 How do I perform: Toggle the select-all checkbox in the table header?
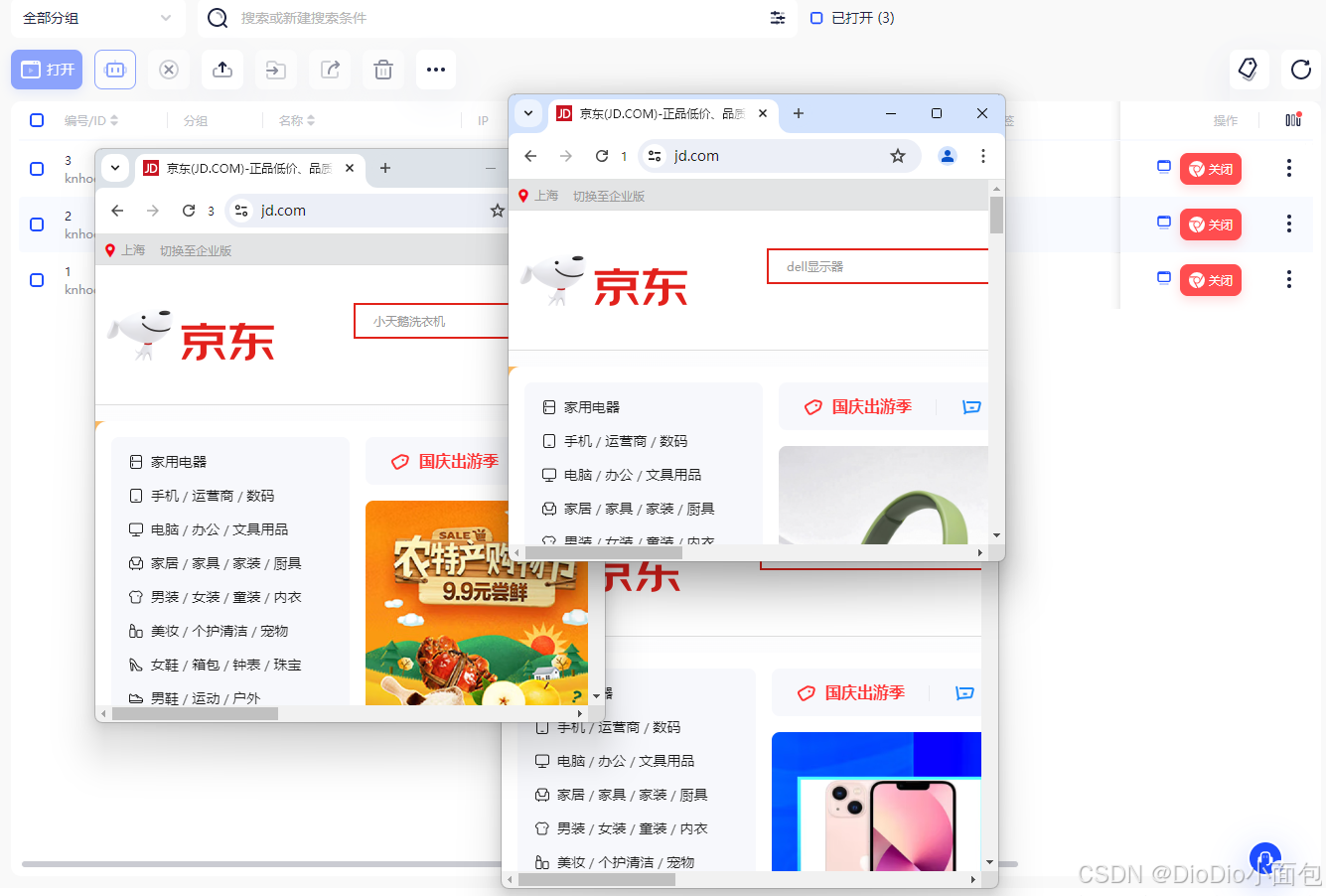(x=36, y=120)
